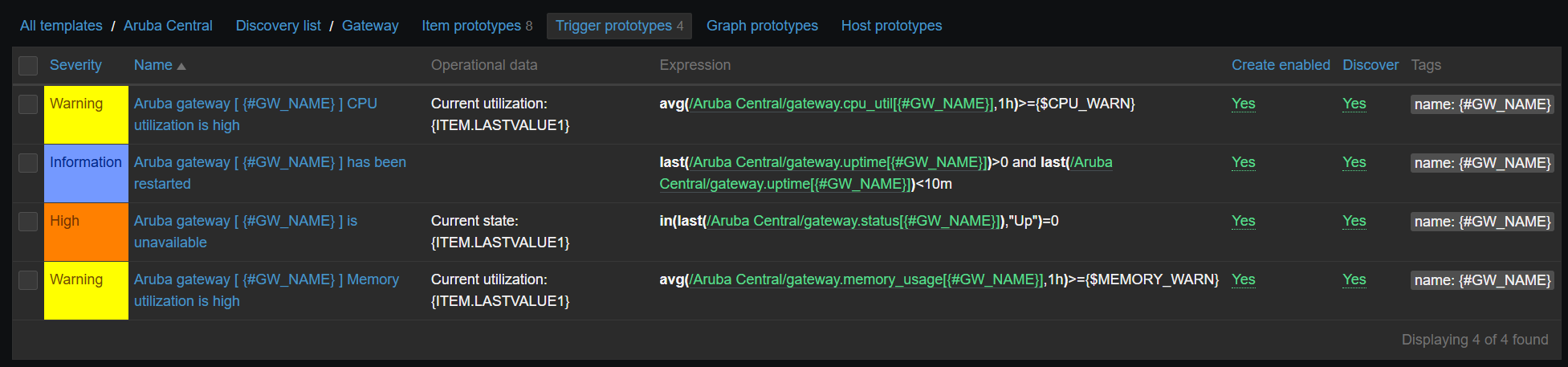Switch to the Graph prototypes tab

[x=762, y=26]
